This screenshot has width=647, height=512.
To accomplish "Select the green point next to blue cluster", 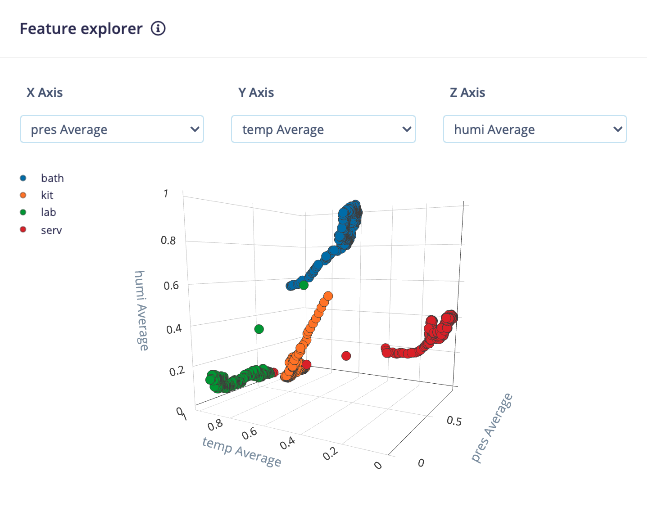I will pos(304,285).
